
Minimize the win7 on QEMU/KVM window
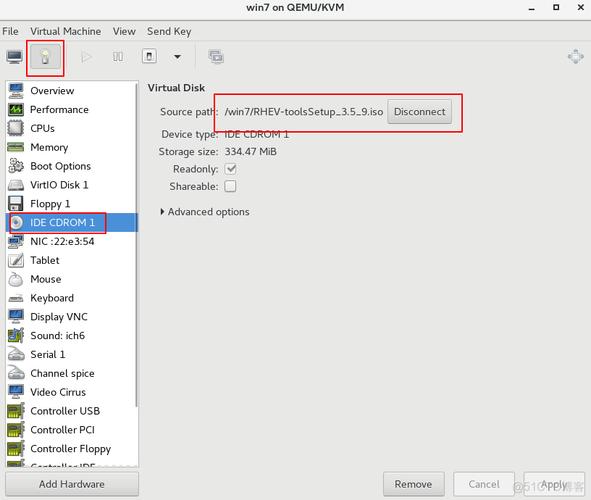(x=532, y=8)
